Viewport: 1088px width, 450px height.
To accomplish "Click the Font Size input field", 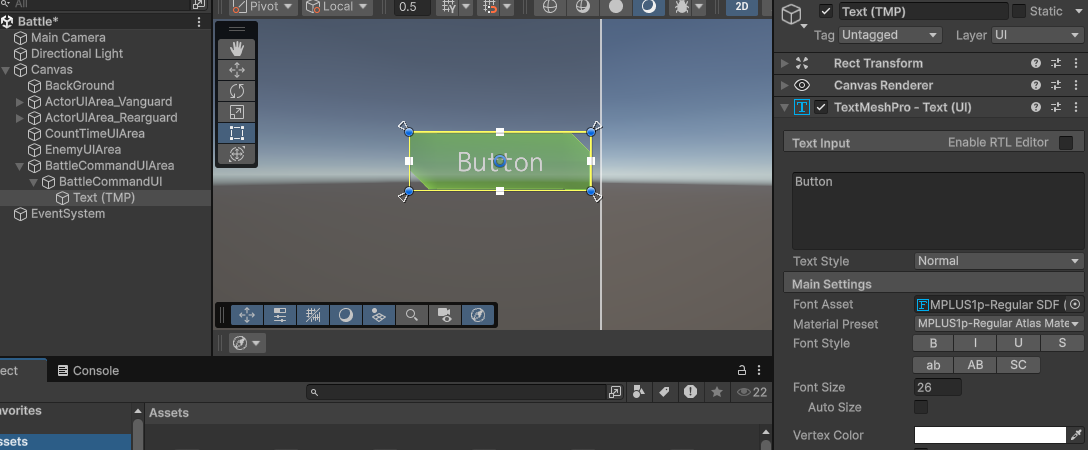I will tap(937, 387).
